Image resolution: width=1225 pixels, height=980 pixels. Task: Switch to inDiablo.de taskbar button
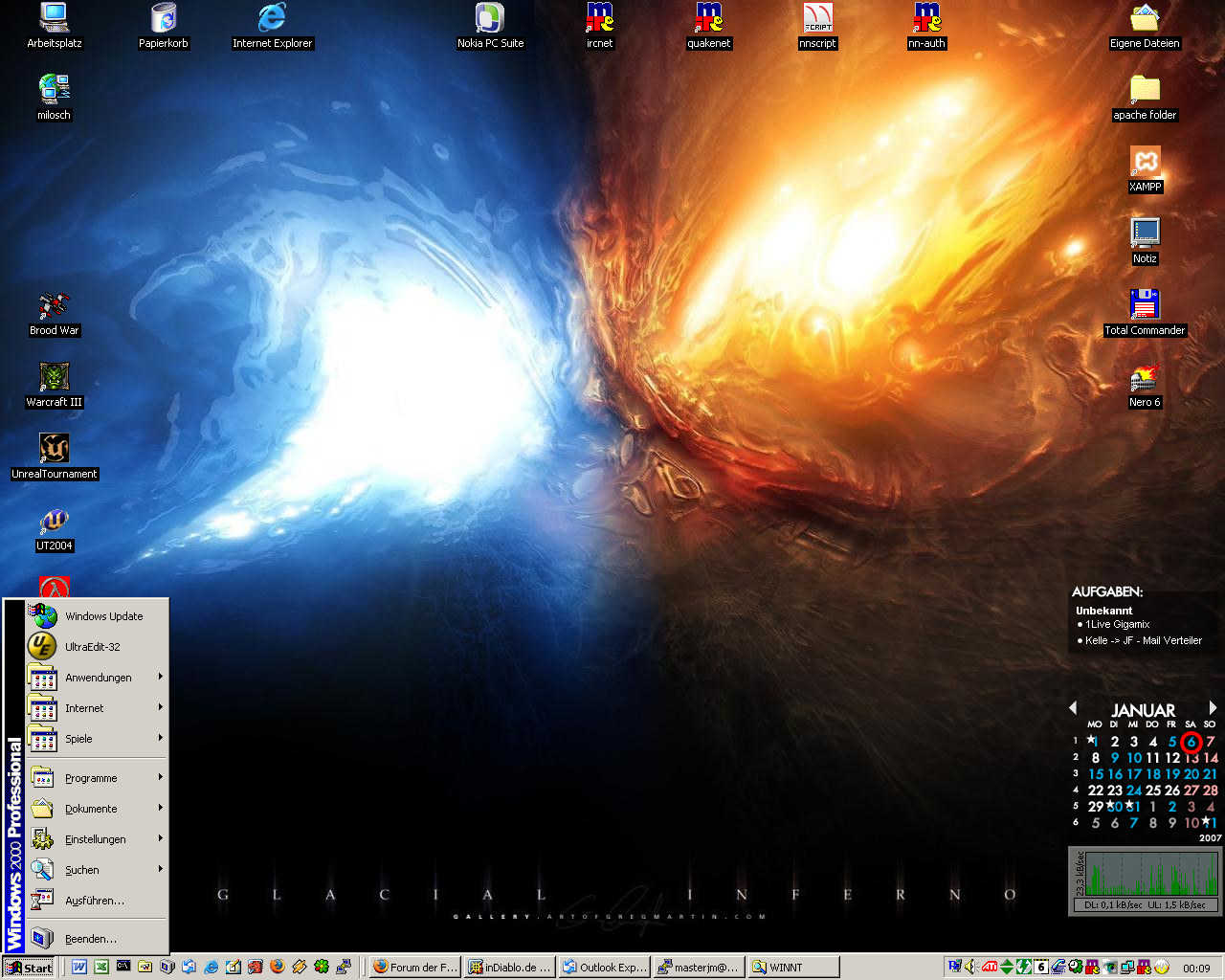pos(509,968)
